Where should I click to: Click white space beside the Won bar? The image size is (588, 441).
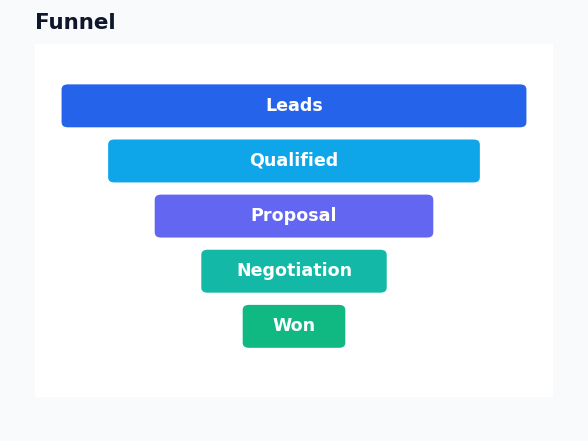(x=448, y=326)
